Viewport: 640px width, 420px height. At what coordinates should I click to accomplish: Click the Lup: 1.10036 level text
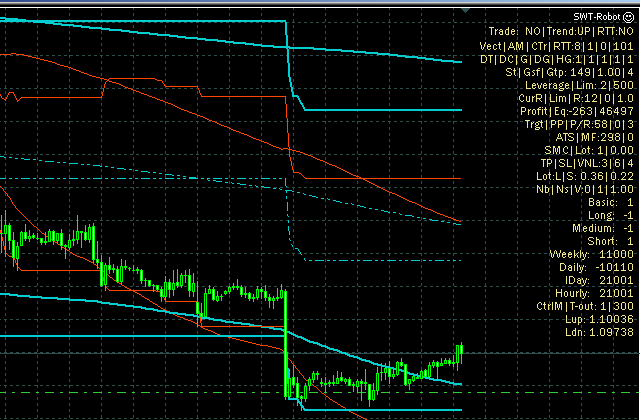pyautogui.click(x=599, y=319)
